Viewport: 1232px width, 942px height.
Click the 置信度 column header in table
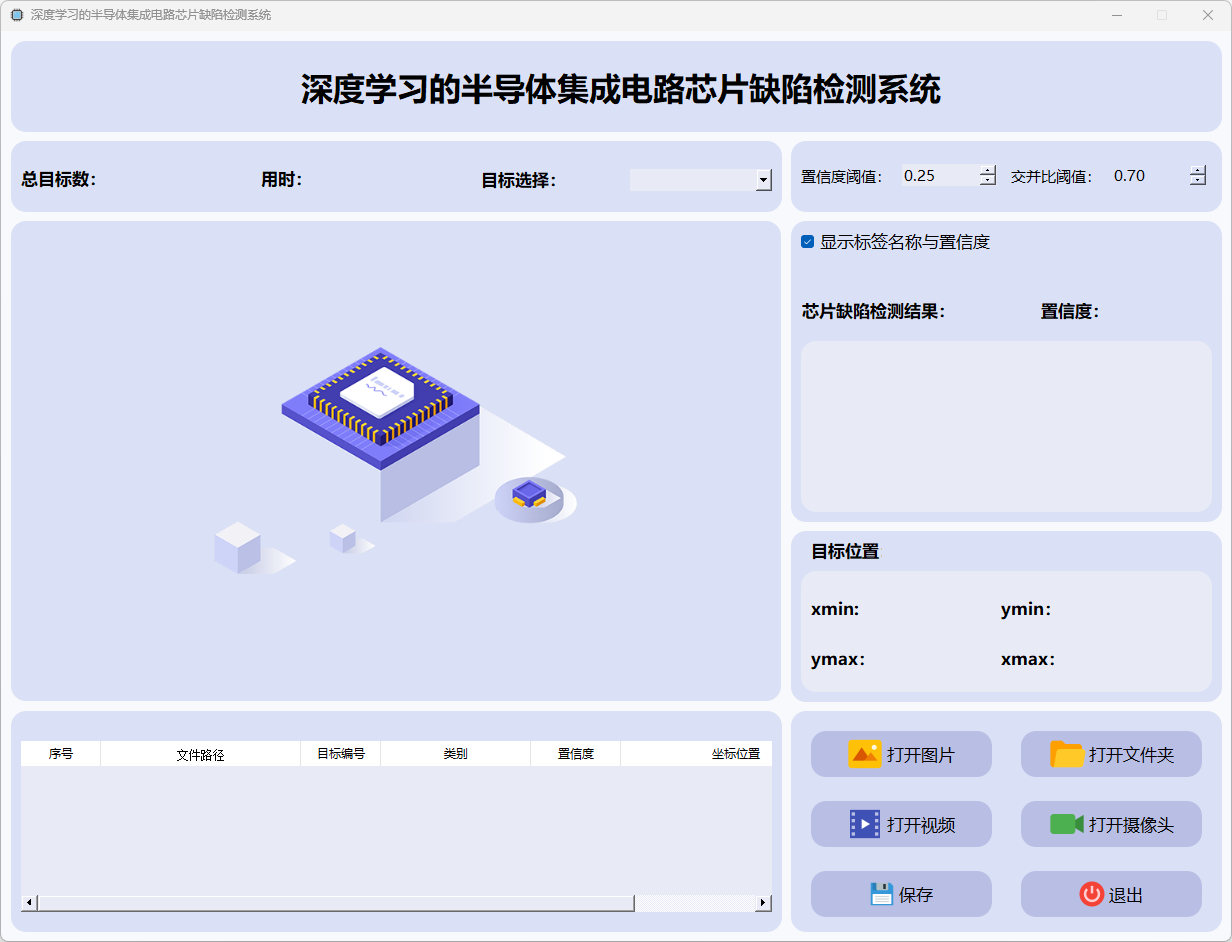(575, 754)
